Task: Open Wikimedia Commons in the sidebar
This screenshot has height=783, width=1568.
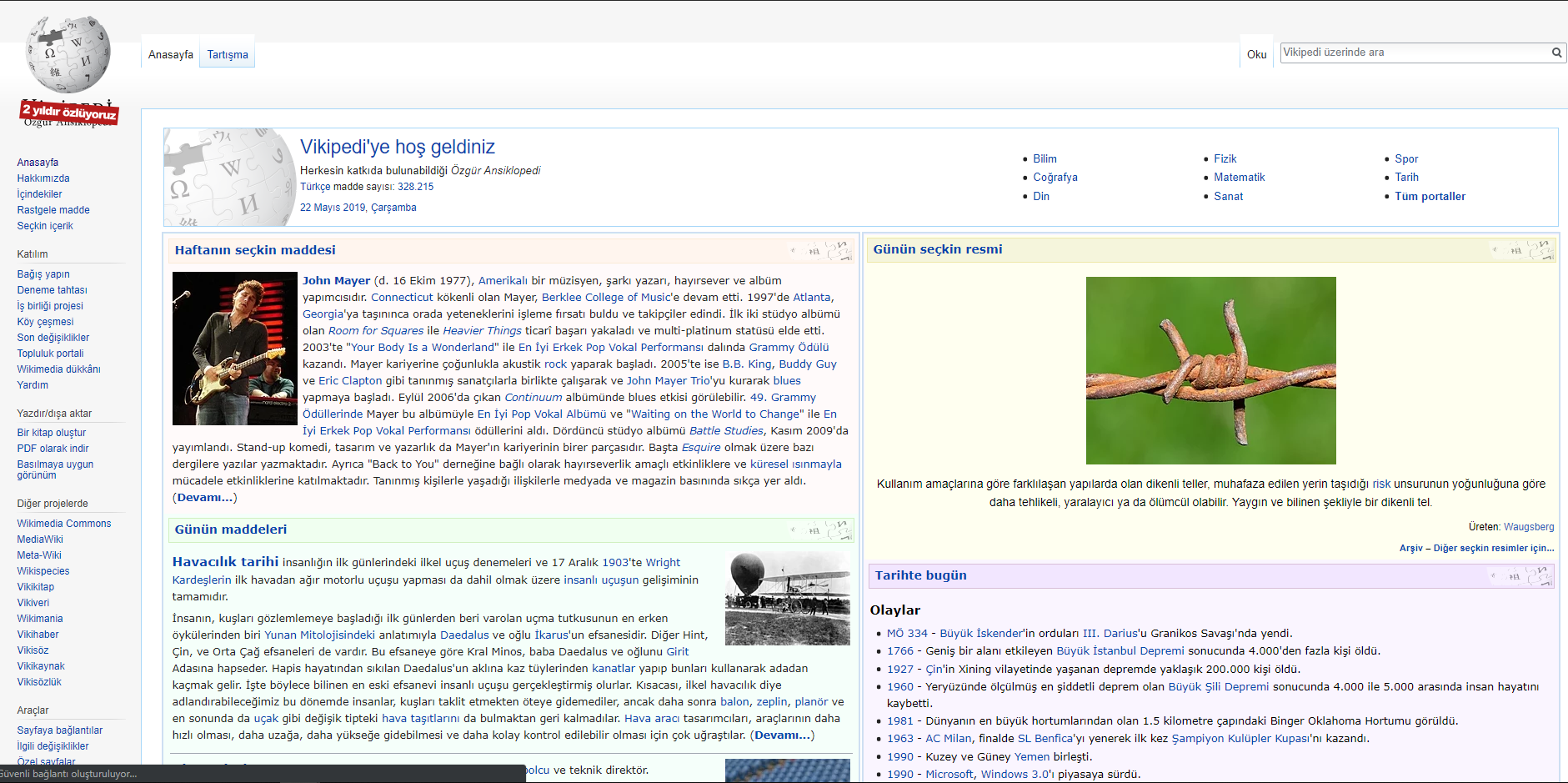Action: coord(64,524)
